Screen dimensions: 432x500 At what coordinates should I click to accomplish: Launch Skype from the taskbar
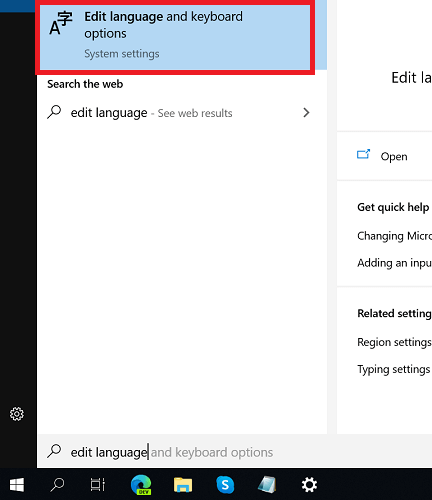[x=225, y=485]
